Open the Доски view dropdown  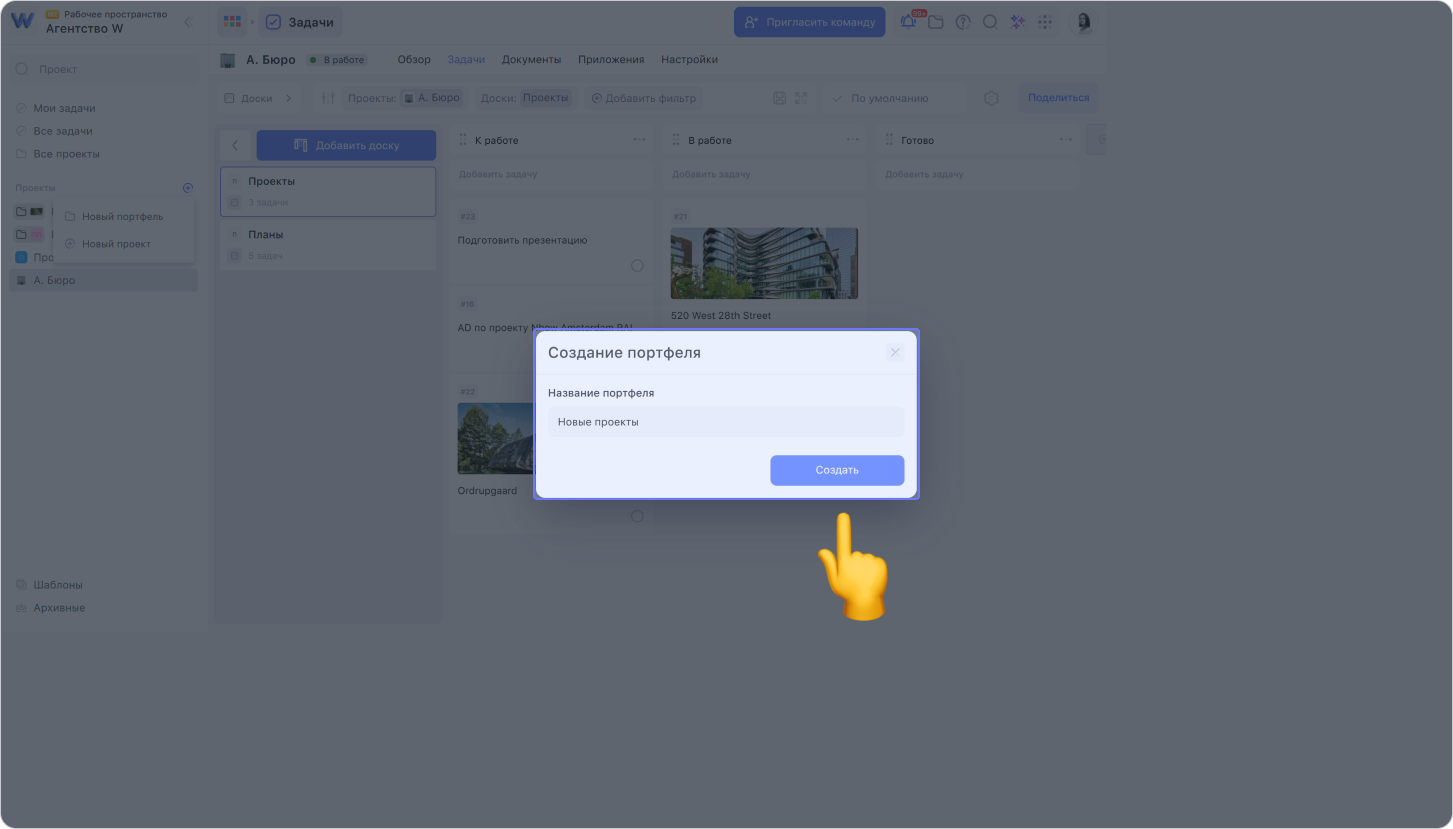tap(259, 98)
